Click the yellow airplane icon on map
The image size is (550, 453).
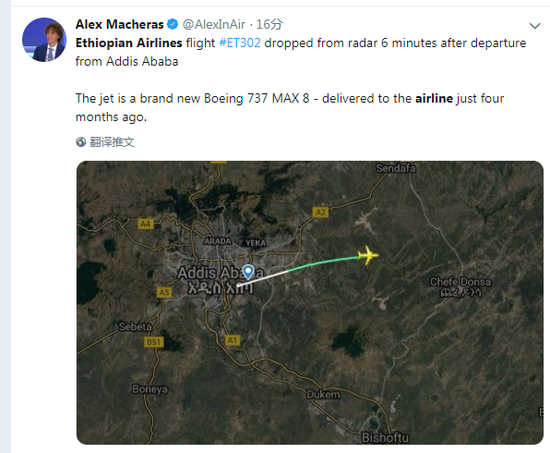tap(368, 255)
